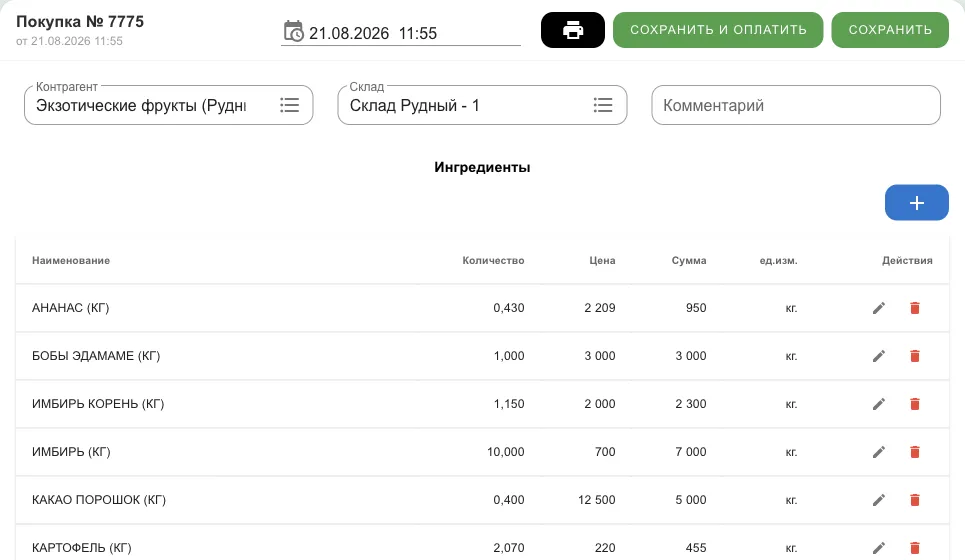Click the black print button
The image size is (965, 560).
572,30
